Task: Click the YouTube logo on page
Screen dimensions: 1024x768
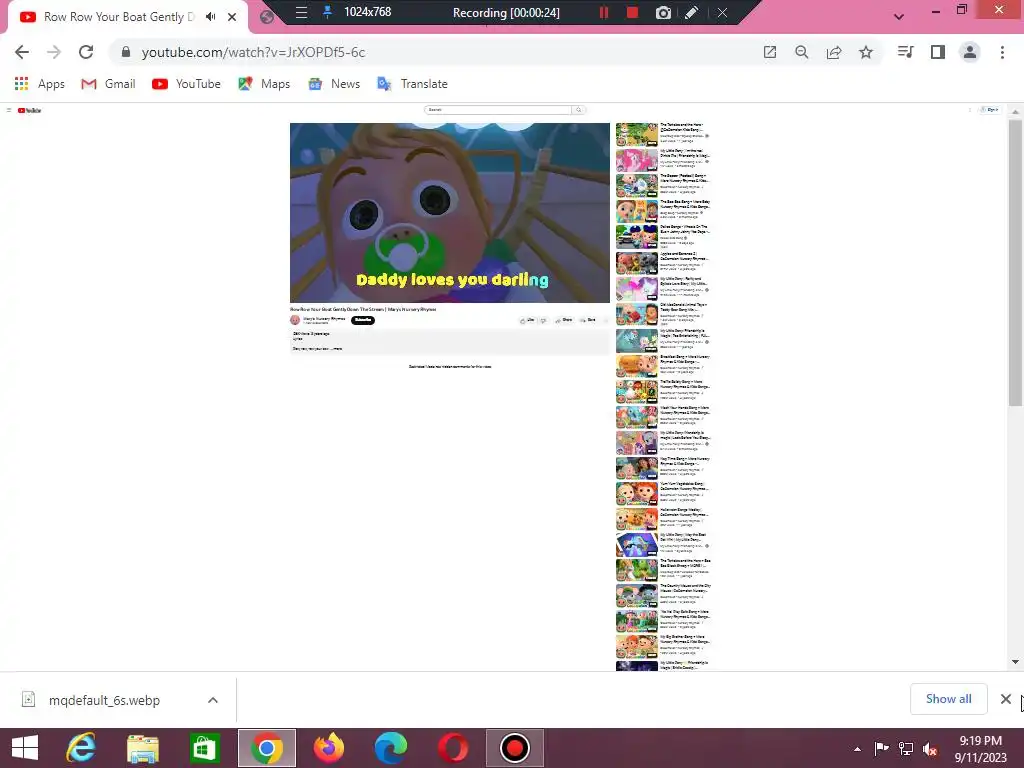Action: (x=29, y=110)
